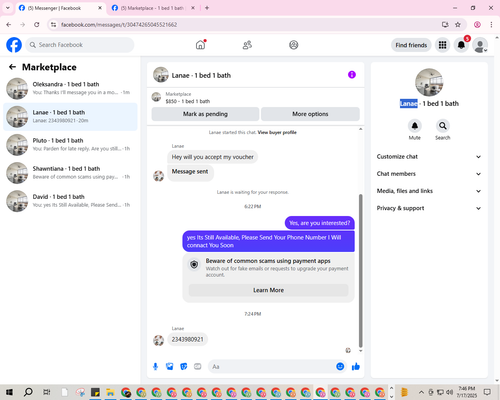The width and height of the screenshot is (500, 400).
Task: Search in conversation using magnifier icon
Action: point(442,126)
